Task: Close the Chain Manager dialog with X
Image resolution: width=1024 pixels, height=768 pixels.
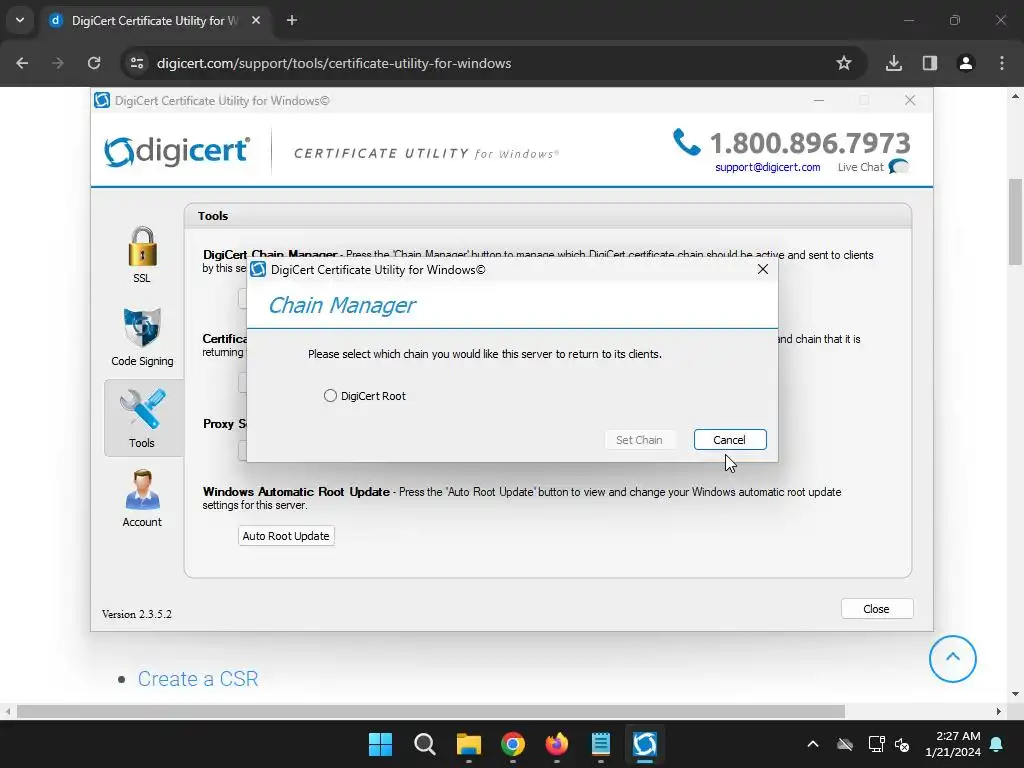Action: (x=762, y=269)
